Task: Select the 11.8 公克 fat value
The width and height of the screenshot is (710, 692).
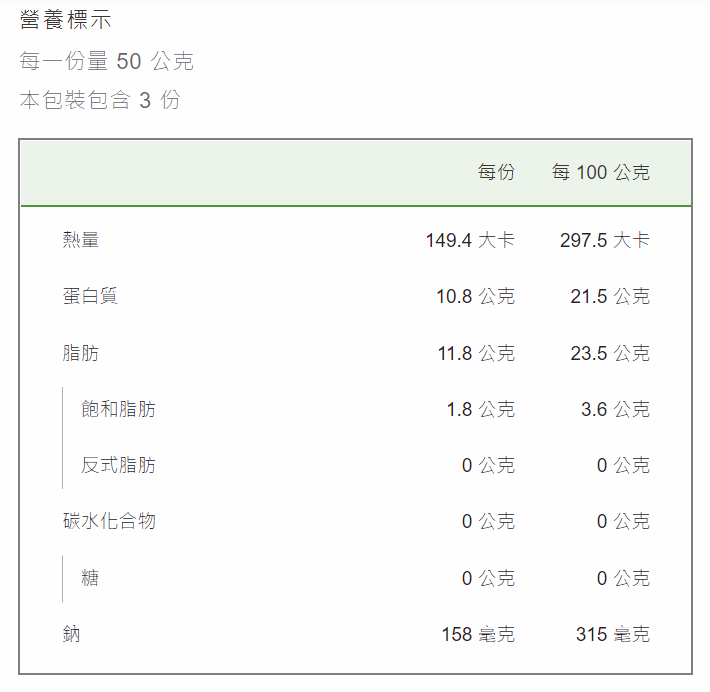Action: [x=476, y=353]
